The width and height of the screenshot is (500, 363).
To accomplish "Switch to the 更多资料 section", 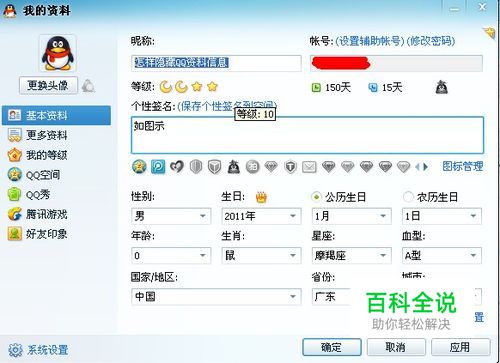I will [x=56, y=135].
